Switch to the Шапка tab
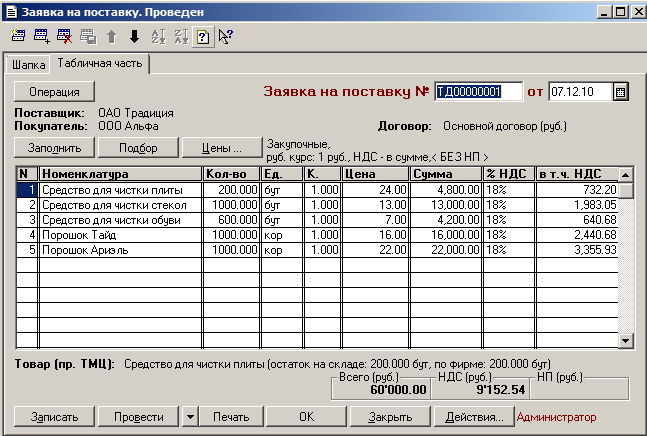Viewport: 647px width, 436px height. pos(27,65)
